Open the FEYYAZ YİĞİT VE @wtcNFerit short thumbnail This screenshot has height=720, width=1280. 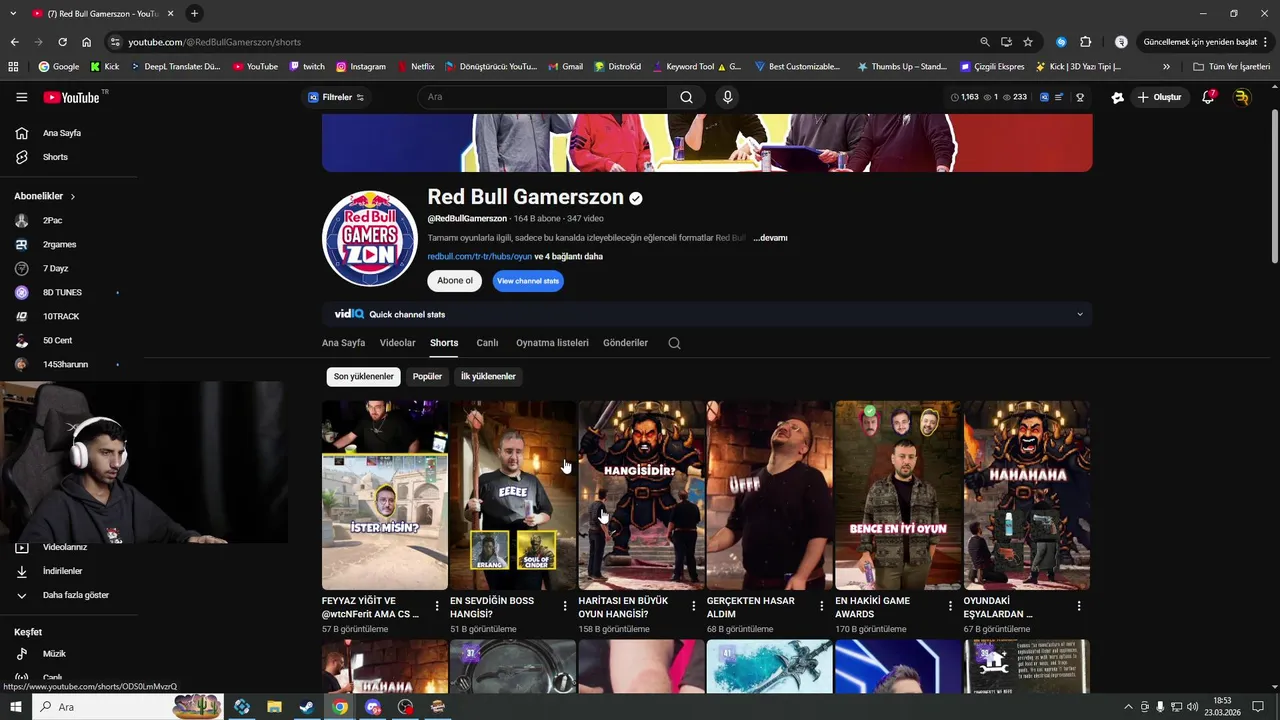(x=385, y=495)
